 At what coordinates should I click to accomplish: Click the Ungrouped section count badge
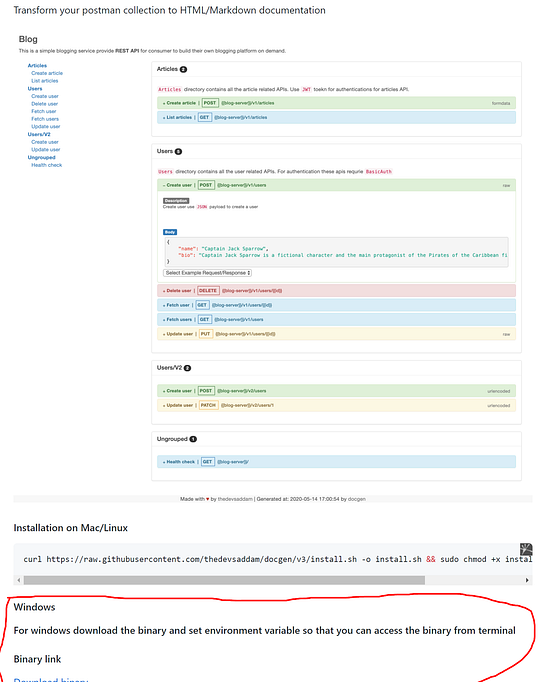pyautogui.click(x=194, y=439)
